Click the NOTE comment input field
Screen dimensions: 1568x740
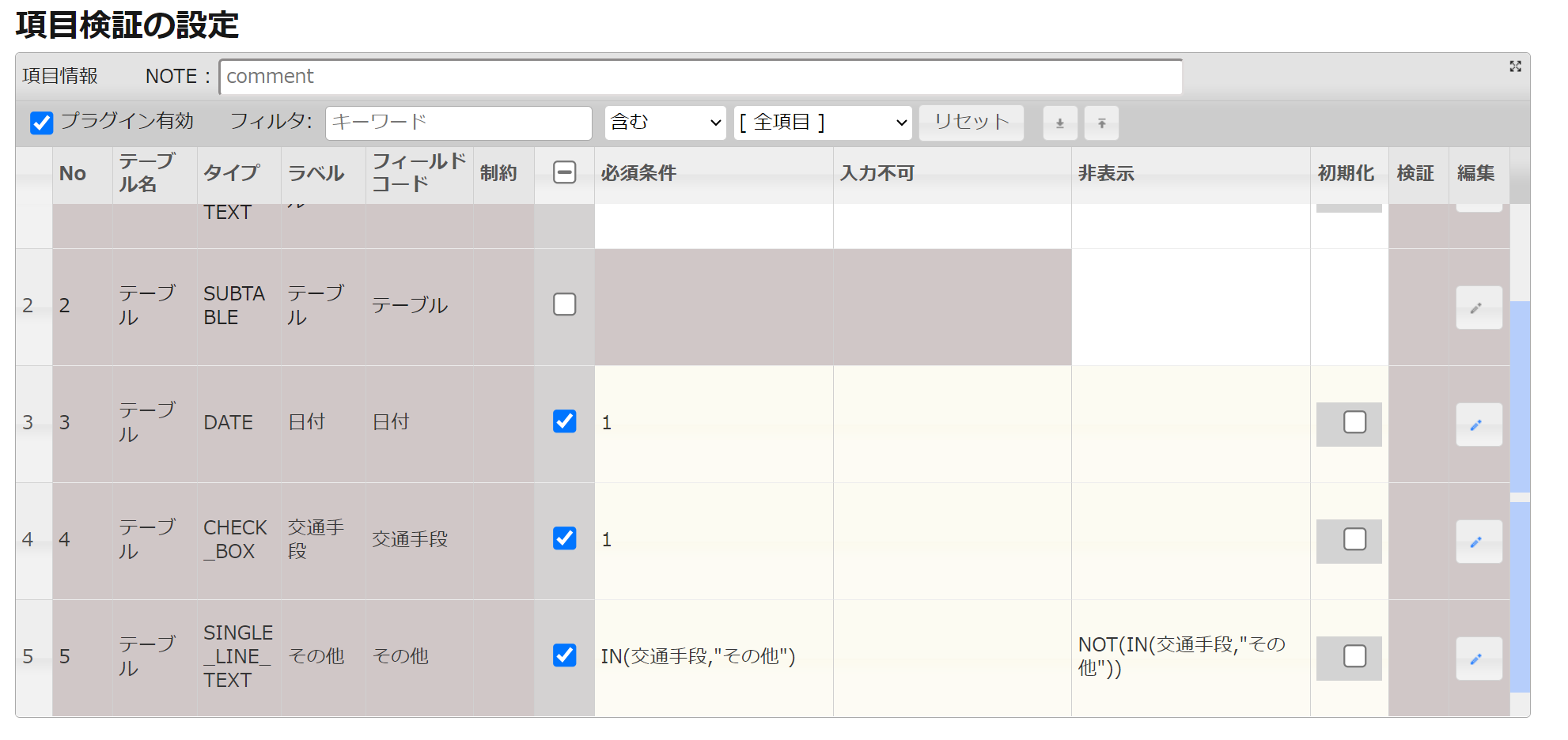[701, 77]
